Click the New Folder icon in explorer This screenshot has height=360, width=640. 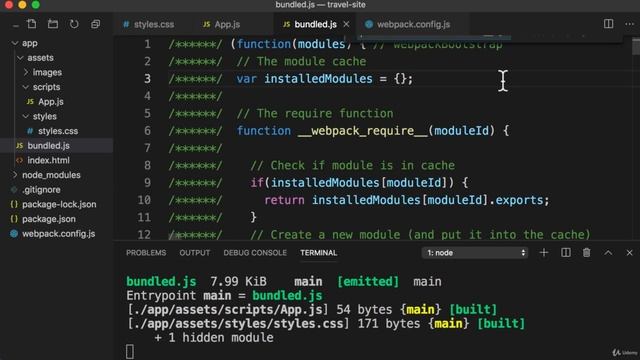[53, 24]
